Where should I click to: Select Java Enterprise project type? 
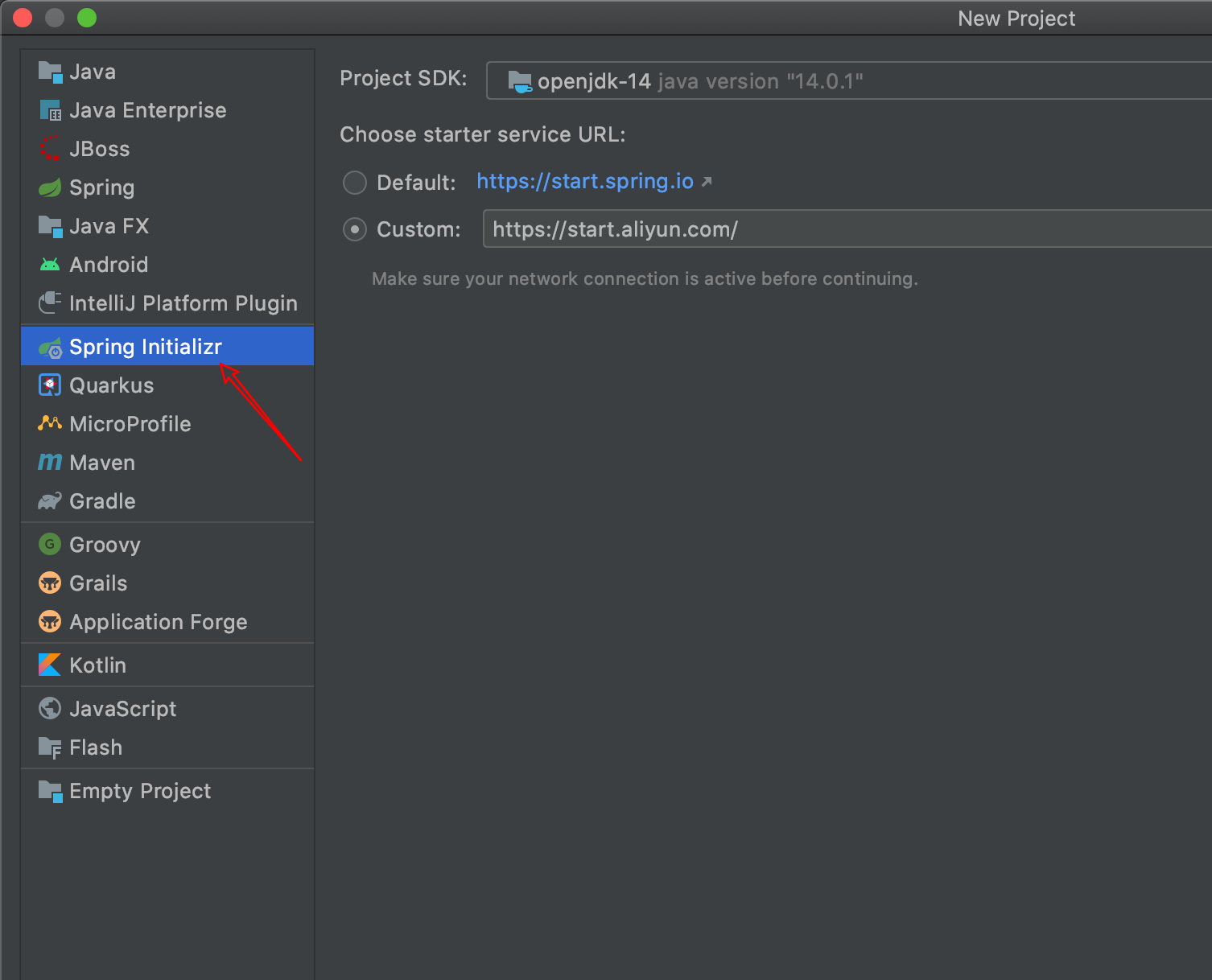click(x=167, y=110)
